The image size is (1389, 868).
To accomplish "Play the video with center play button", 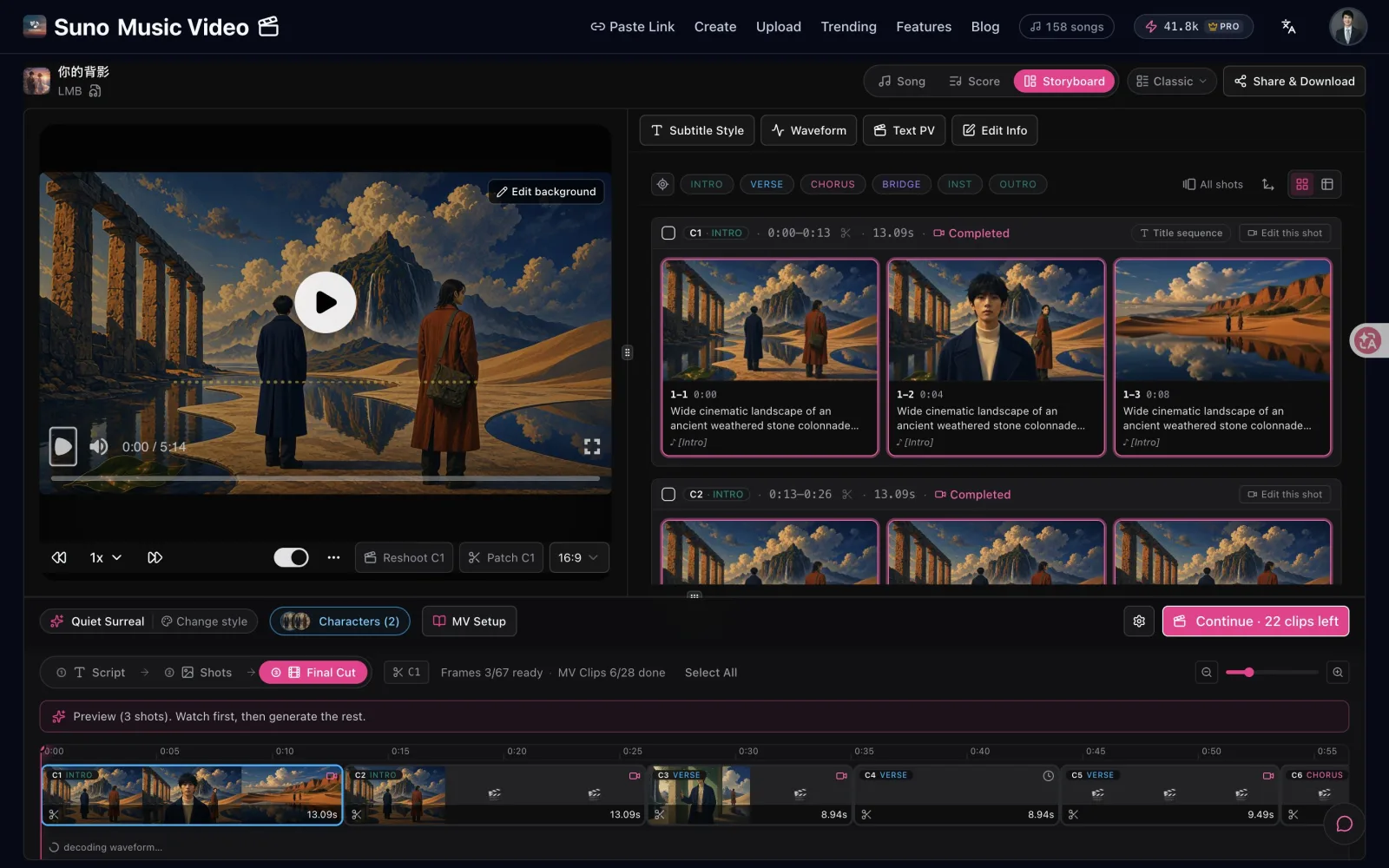I will [x=326, y=302].
